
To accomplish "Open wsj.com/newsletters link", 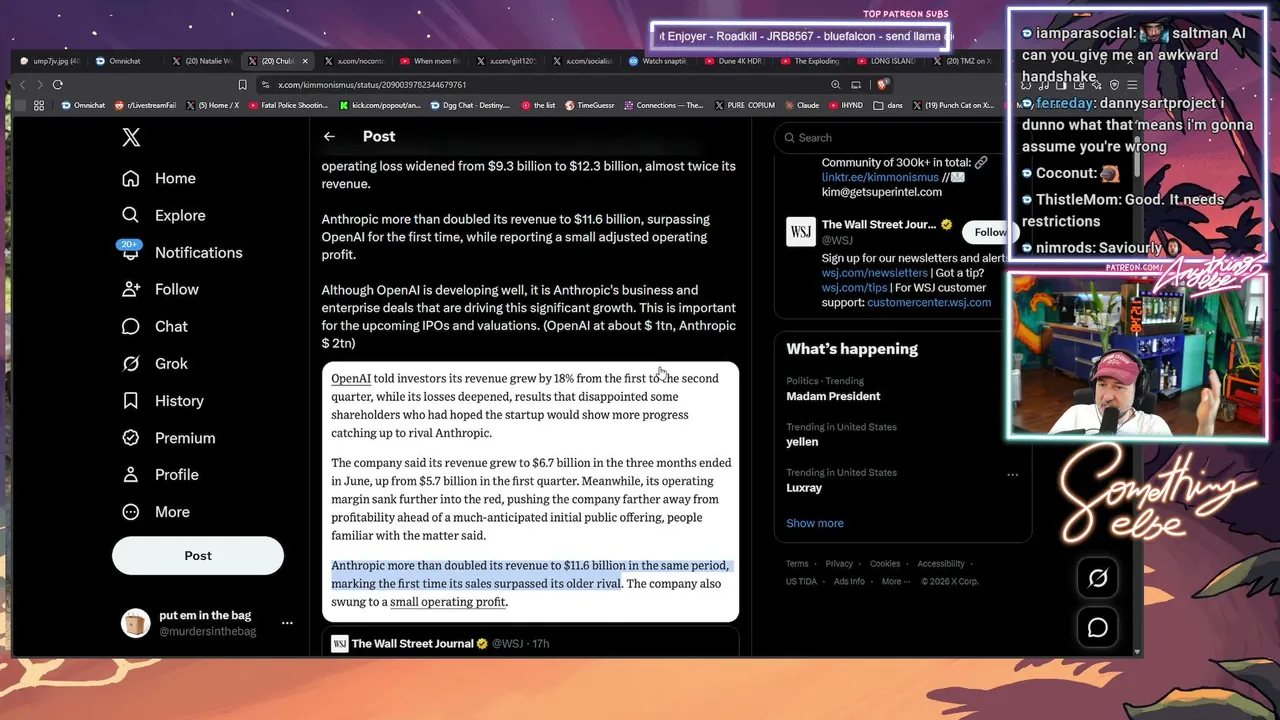I will click(875, 273).
